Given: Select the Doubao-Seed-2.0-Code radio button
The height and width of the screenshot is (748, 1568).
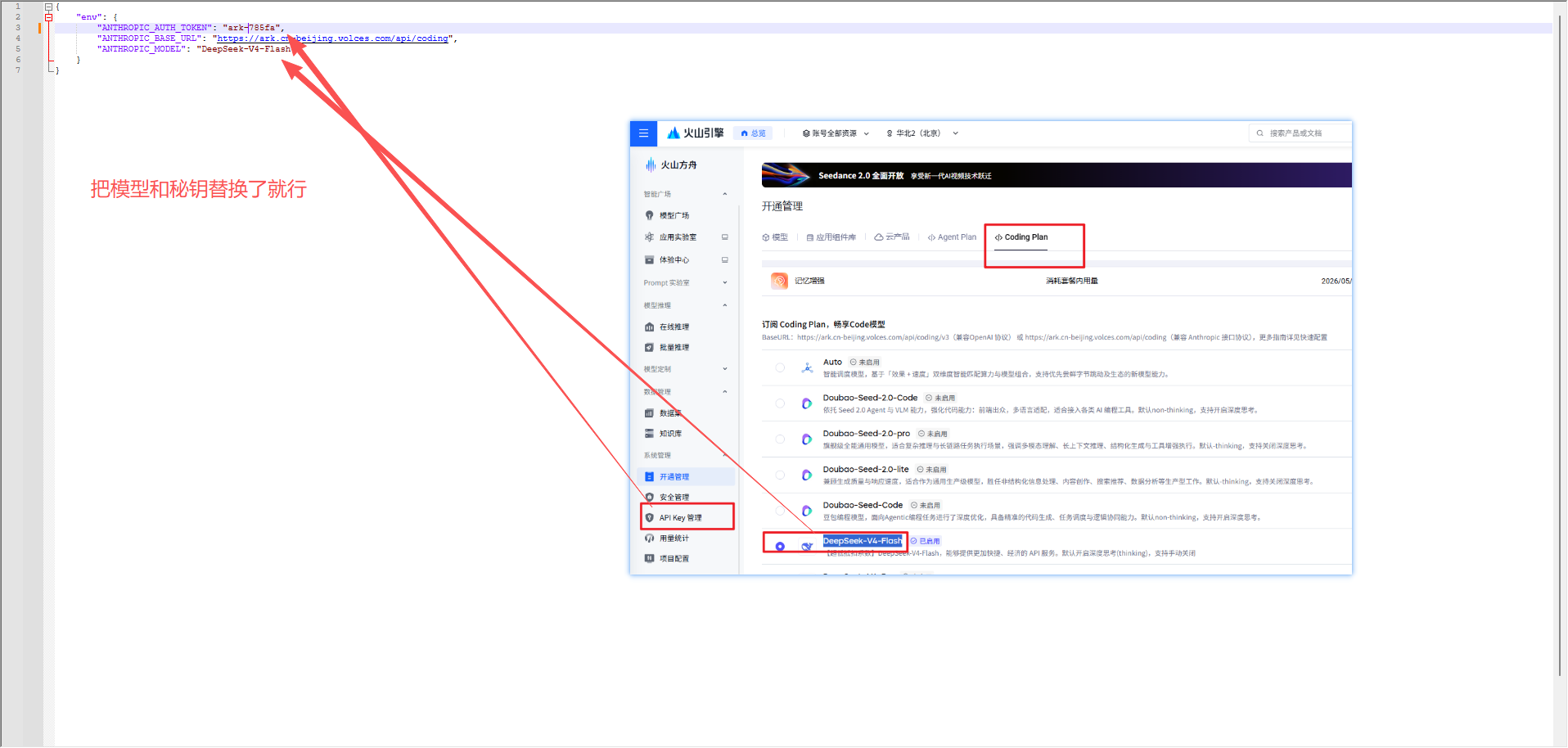Looking at the screenshot, I should click(x=780, y=403).
